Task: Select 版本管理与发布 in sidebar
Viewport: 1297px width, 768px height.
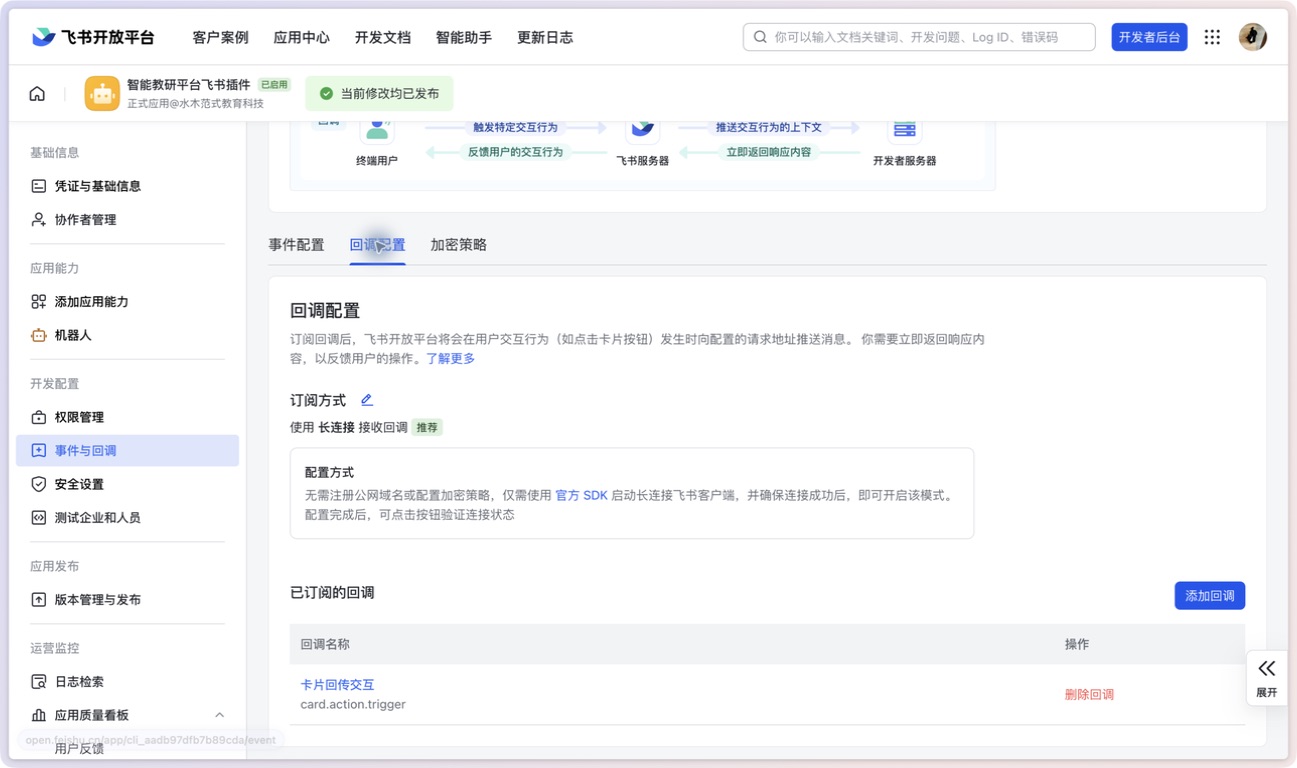Action: [x=97, y=599]
